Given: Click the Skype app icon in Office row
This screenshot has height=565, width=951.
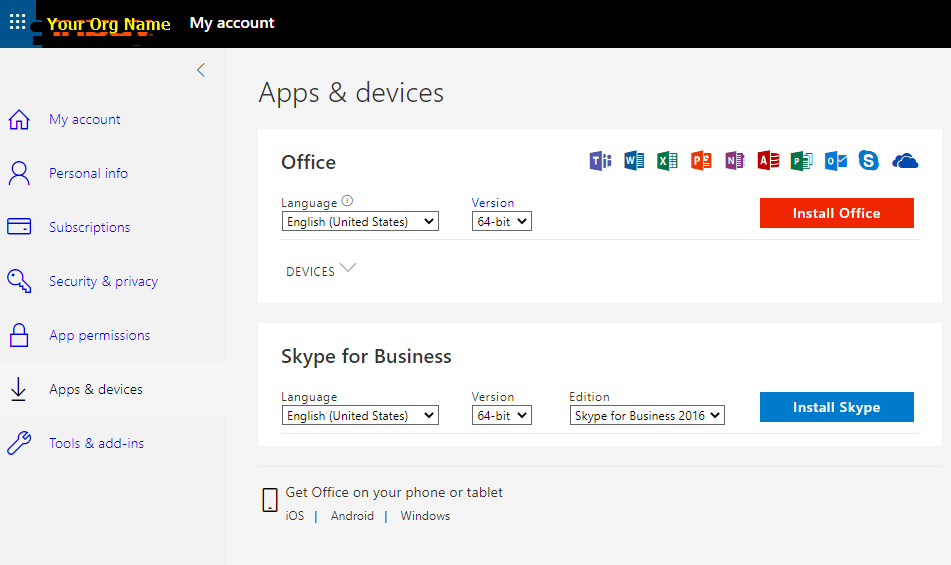Looking at the screenshot, I should click(869, 161).
